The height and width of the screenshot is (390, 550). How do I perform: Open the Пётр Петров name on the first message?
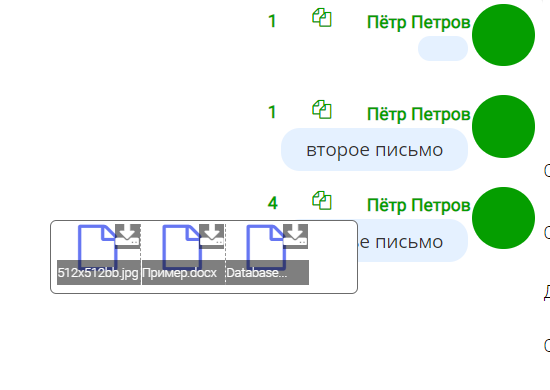point(418,22)
